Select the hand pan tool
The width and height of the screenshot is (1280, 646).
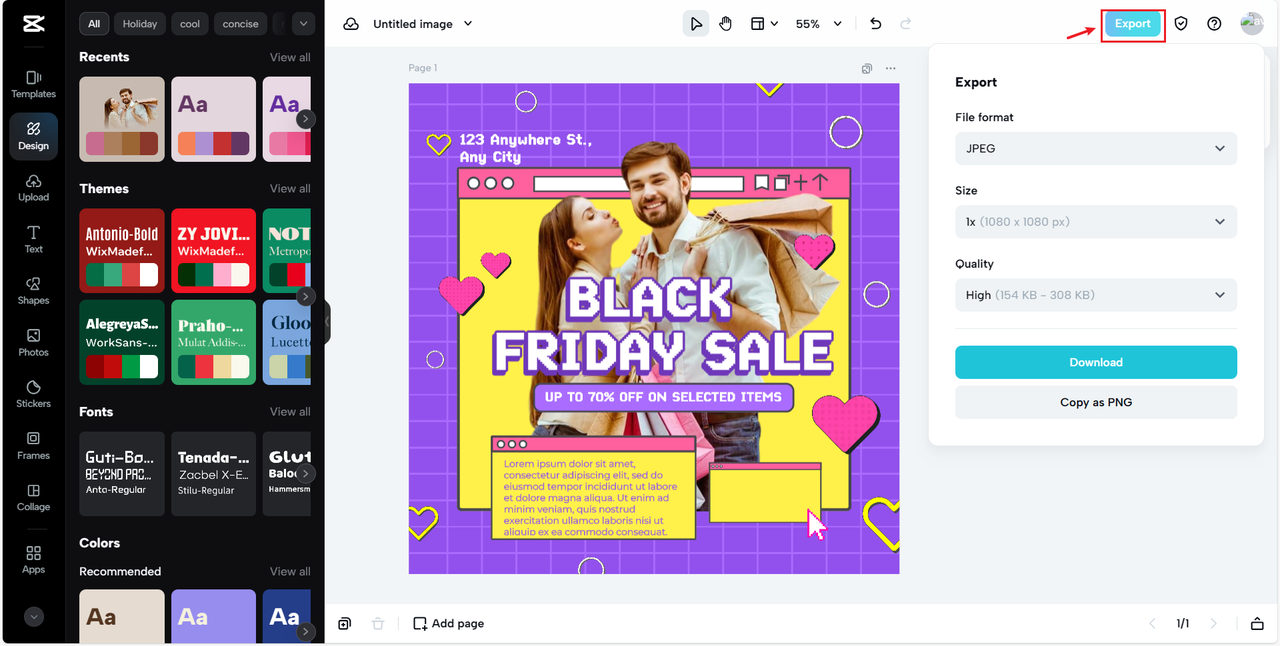pyautogui.click(x=726, y=24)
